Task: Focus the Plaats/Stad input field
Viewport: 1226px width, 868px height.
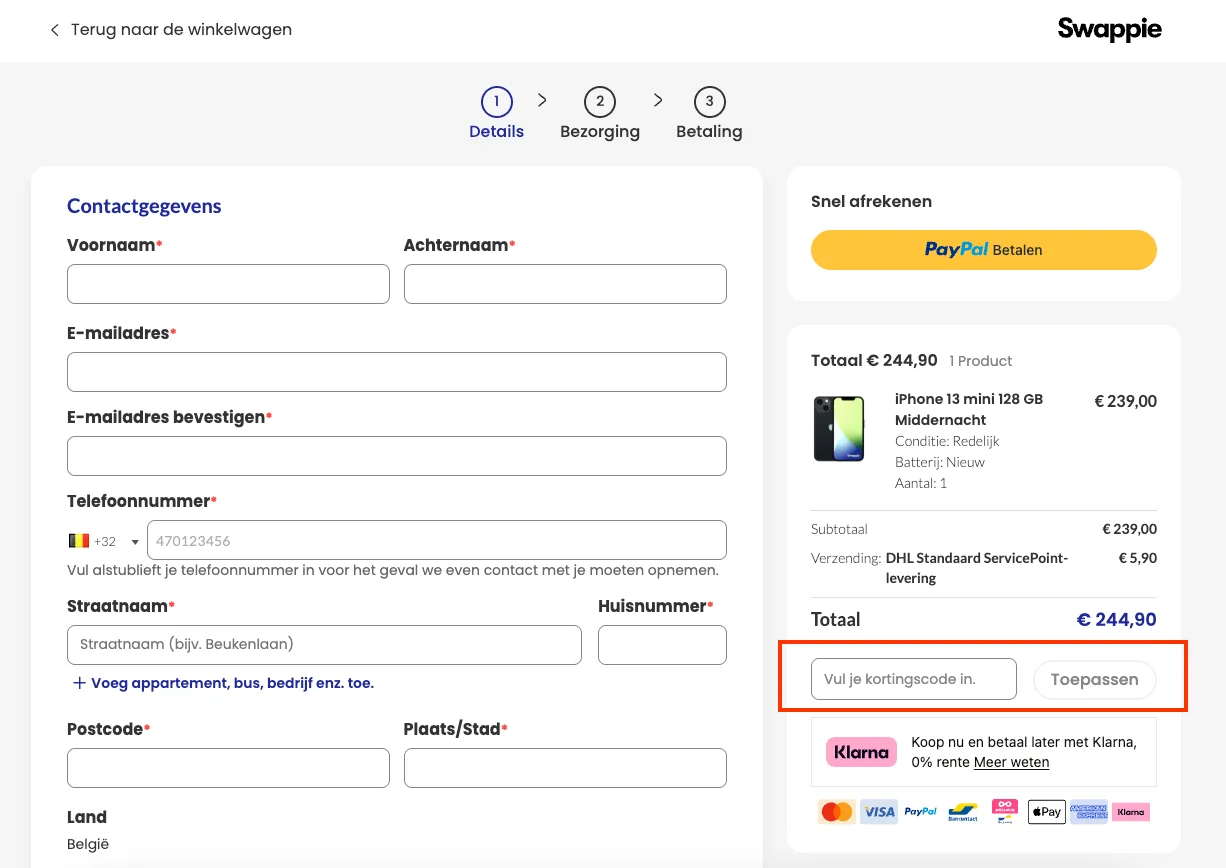Action: (565, 768)
